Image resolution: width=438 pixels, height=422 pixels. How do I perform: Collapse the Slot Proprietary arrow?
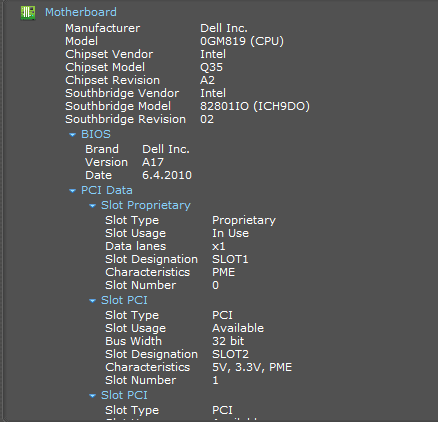pos(92,206)
